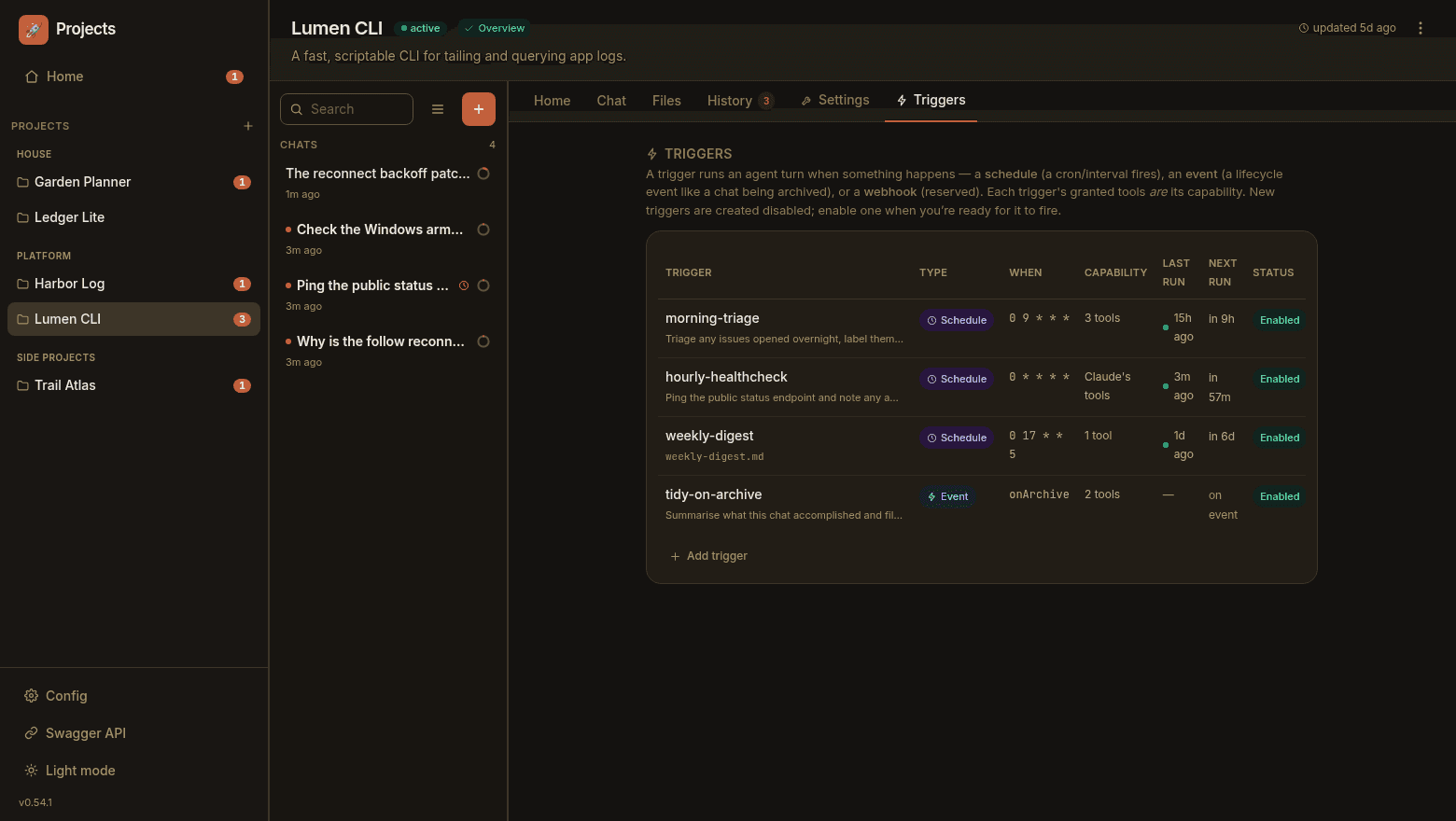Click the Search chats field
The image size is (1456, 821).
point(346,109)
